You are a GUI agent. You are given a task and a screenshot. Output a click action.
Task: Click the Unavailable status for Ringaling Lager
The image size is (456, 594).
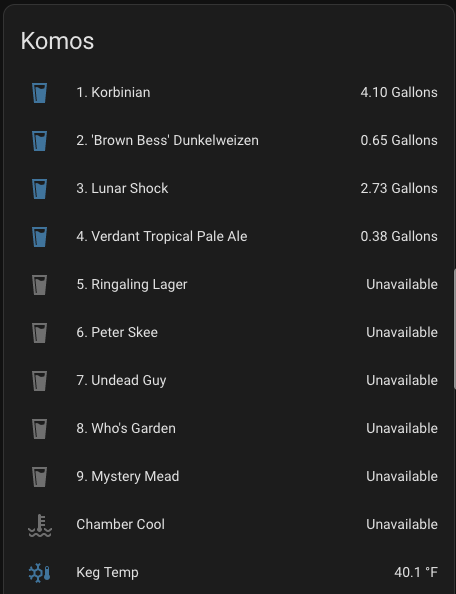(x=402, y=284)
